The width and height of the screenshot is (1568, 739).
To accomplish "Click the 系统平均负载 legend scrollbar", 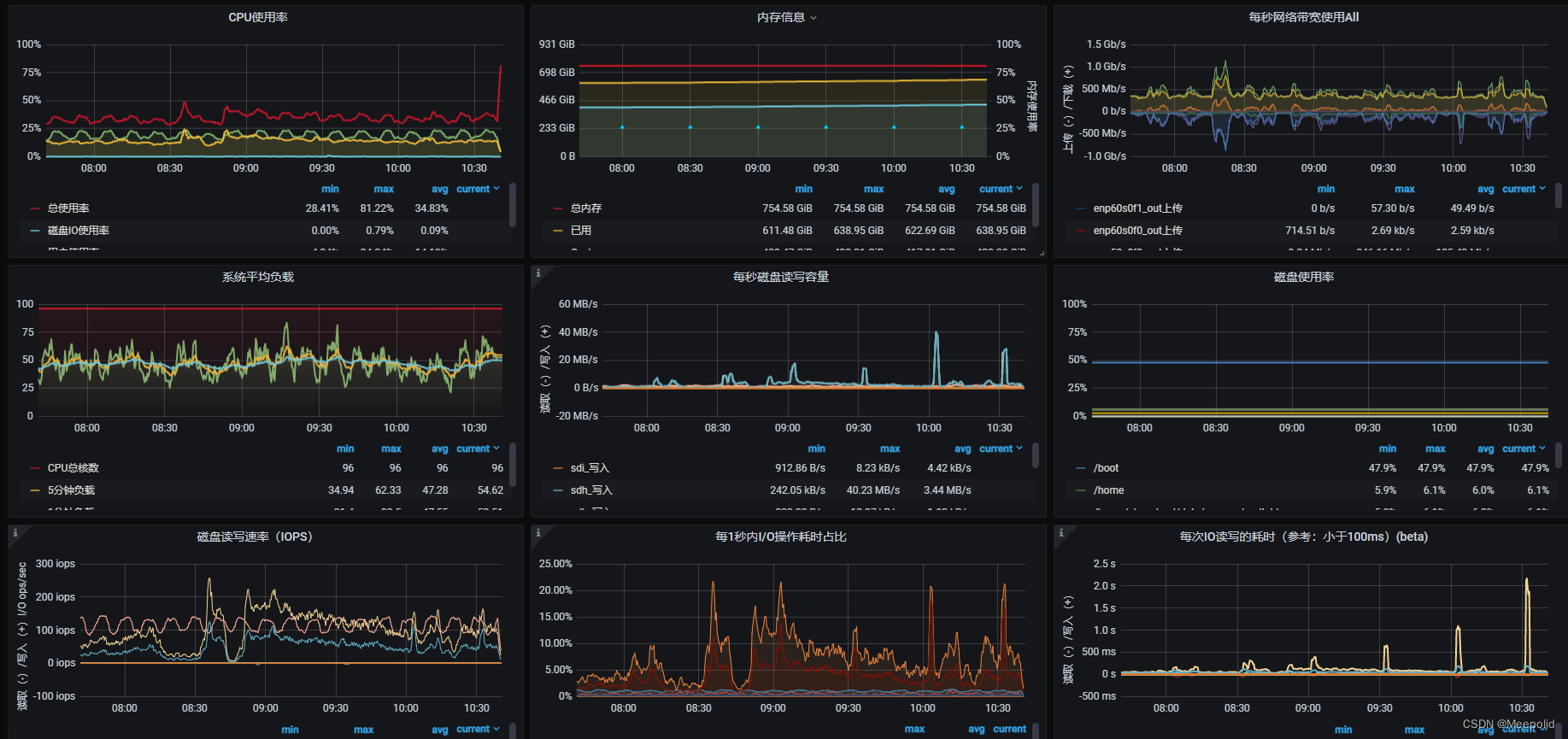I will click(x=513, y=464).
